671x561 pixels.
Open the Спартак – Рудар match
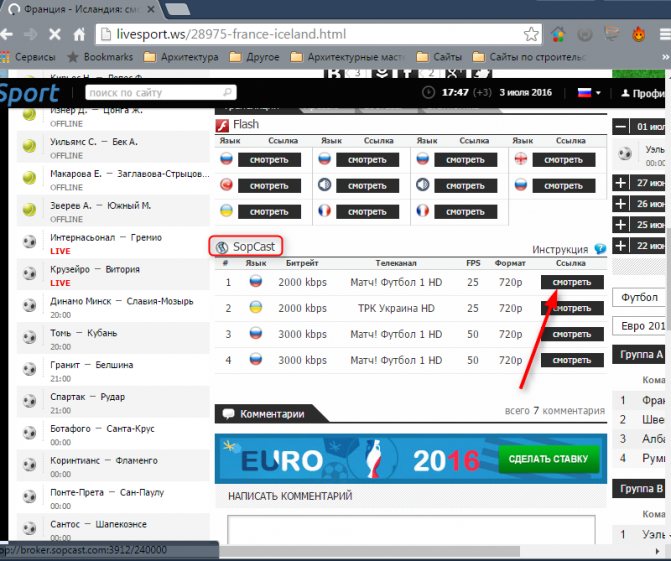(113, 403)
